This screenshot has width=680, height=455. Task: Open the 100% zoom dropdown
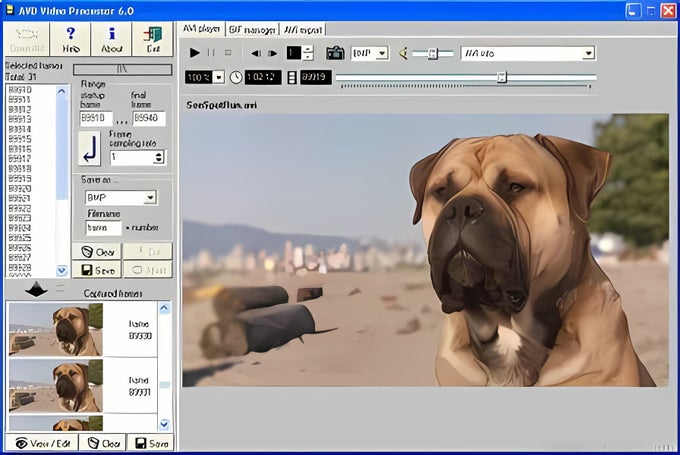(x=219, y=78)
